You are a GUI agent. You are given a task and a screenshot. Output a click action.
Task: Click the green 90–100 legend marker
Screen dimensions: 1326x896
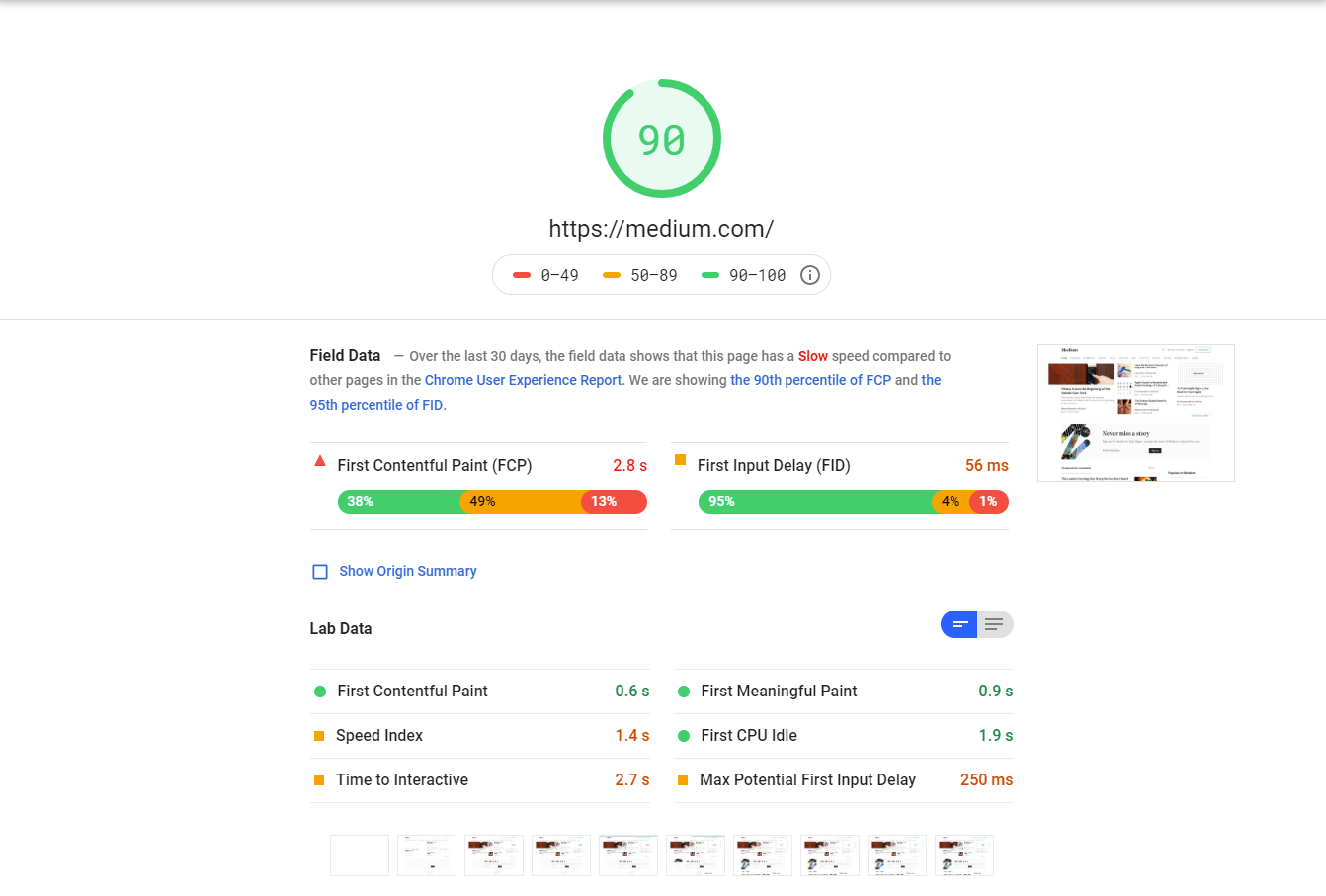click(710, 275)
